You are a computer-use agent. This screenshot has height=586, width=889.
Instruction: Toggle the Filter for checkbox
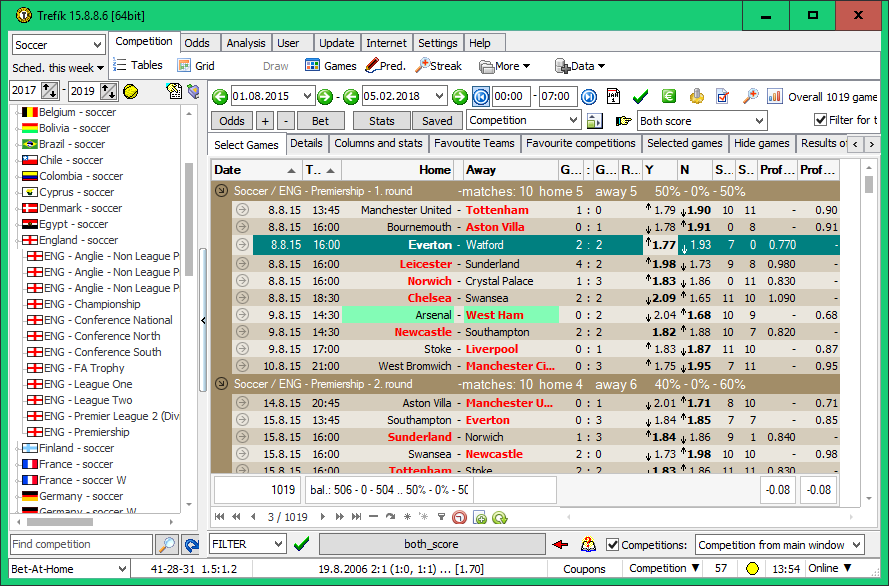(820, 120)
